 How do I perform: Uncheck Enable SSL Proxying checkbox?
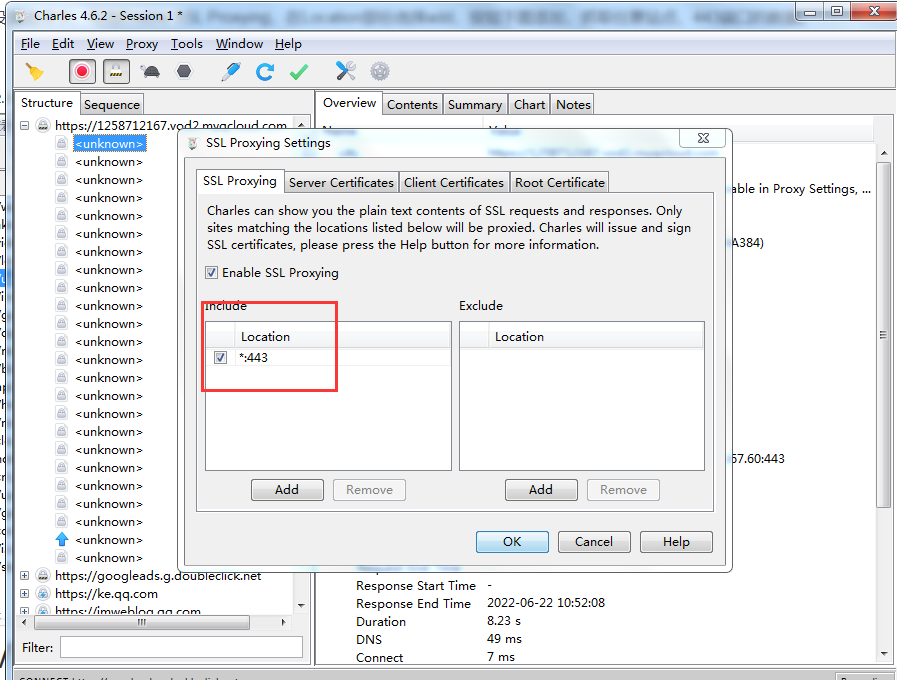click(212, 273)
